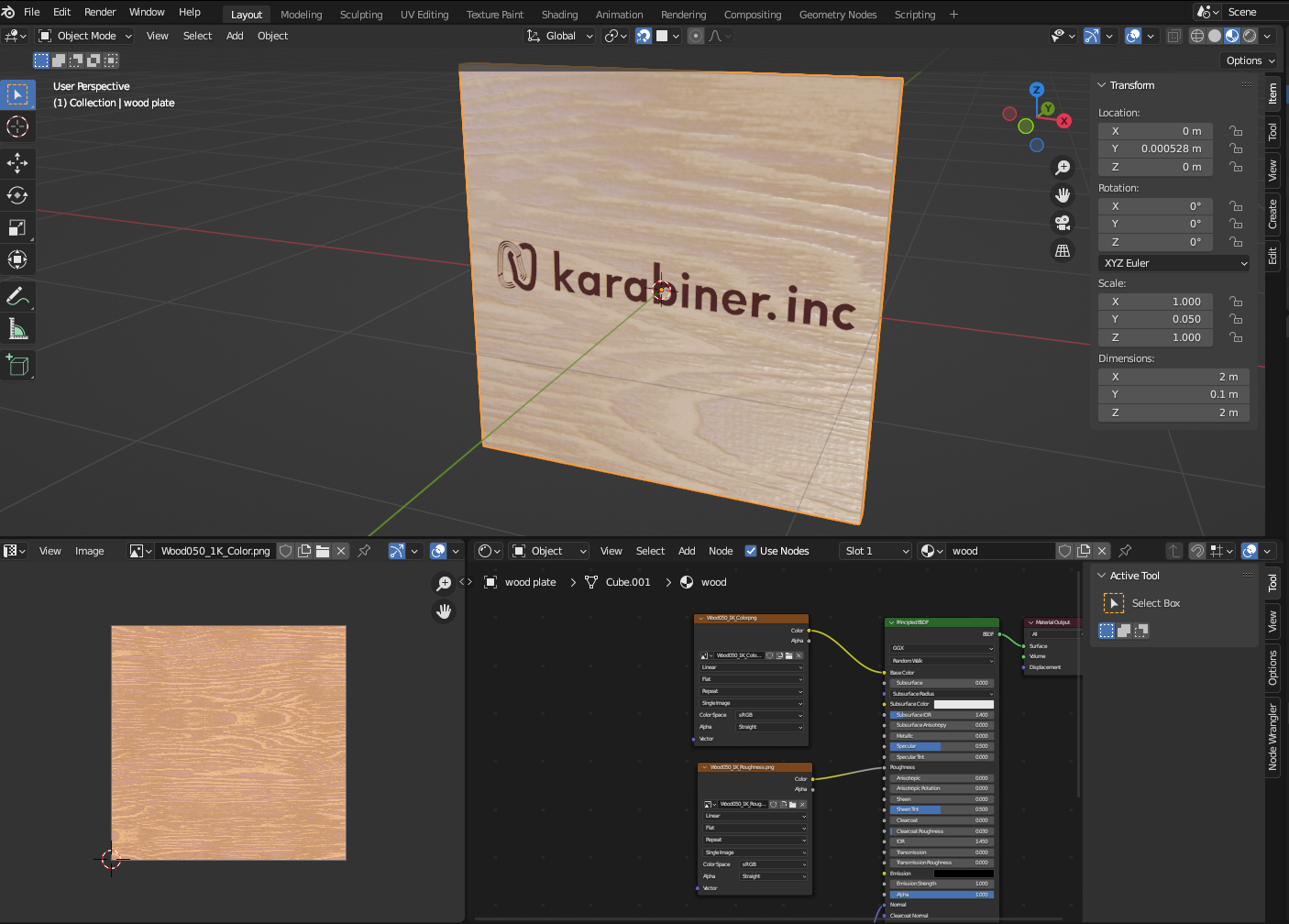This screenshot has height=924, width=1289.
Task: Open Global transform orientation dropdown
Action: (x=559, y=36)
